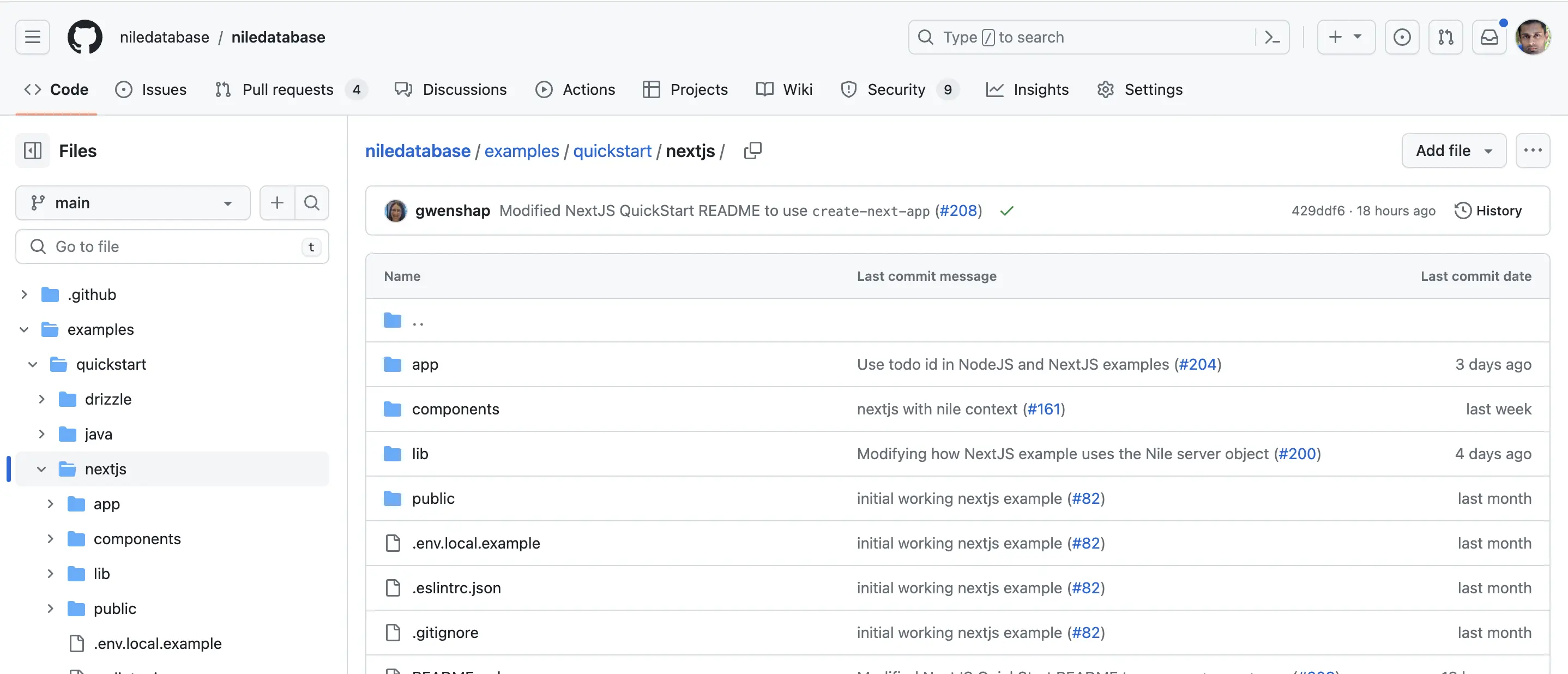This screenshot has width=1568, height=674.
Task: Open the Add file dropdown
Action: pos(1454,151)
